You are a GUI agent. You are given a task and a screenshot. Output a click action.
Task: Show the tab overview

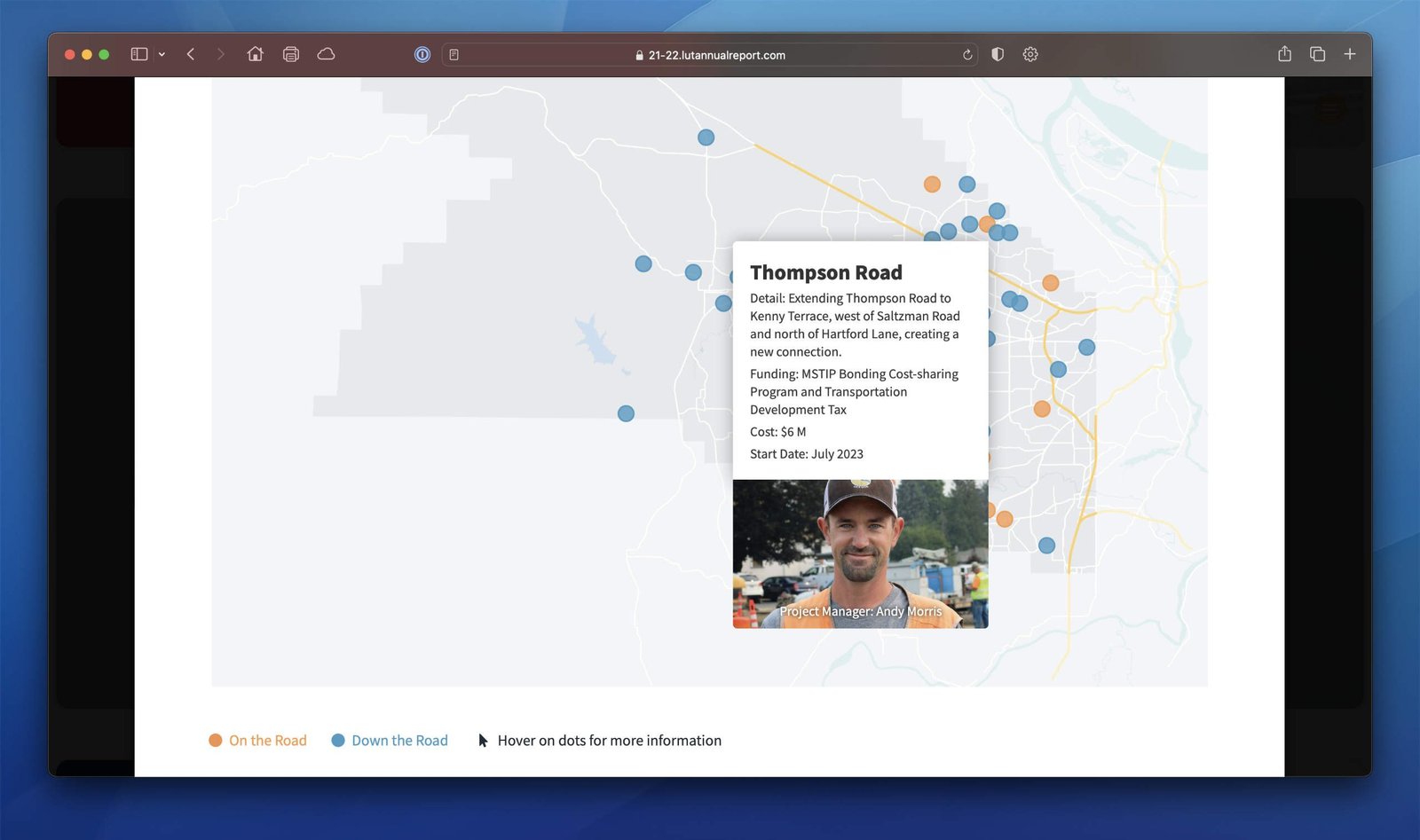pyautogui.click(x=1317, y=54)
